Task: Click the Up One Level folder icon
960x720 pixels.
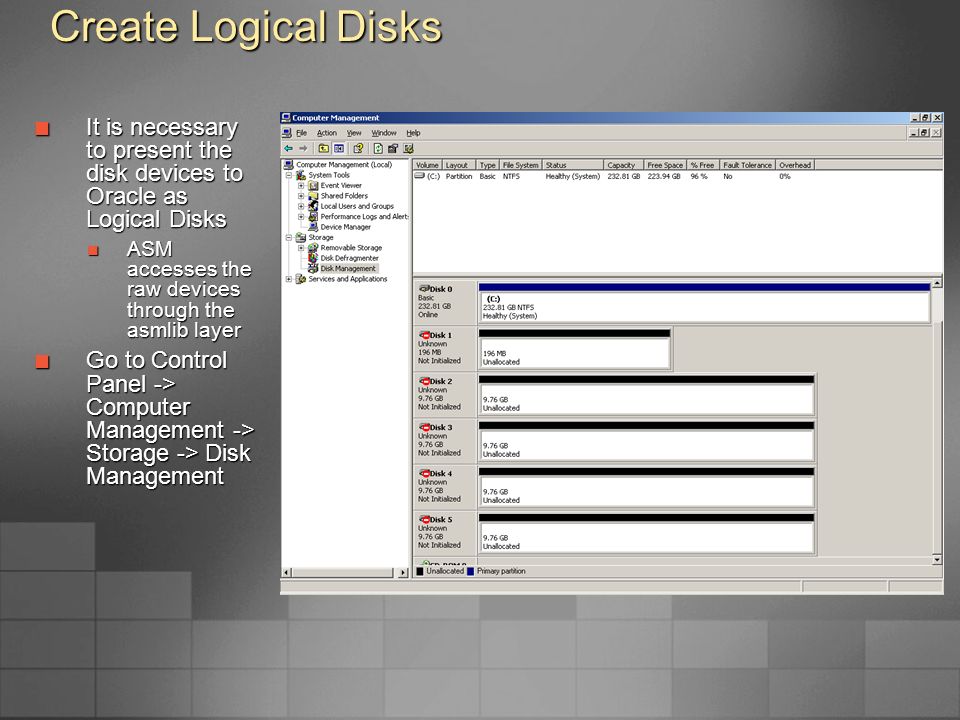Action: click(323, 148)
